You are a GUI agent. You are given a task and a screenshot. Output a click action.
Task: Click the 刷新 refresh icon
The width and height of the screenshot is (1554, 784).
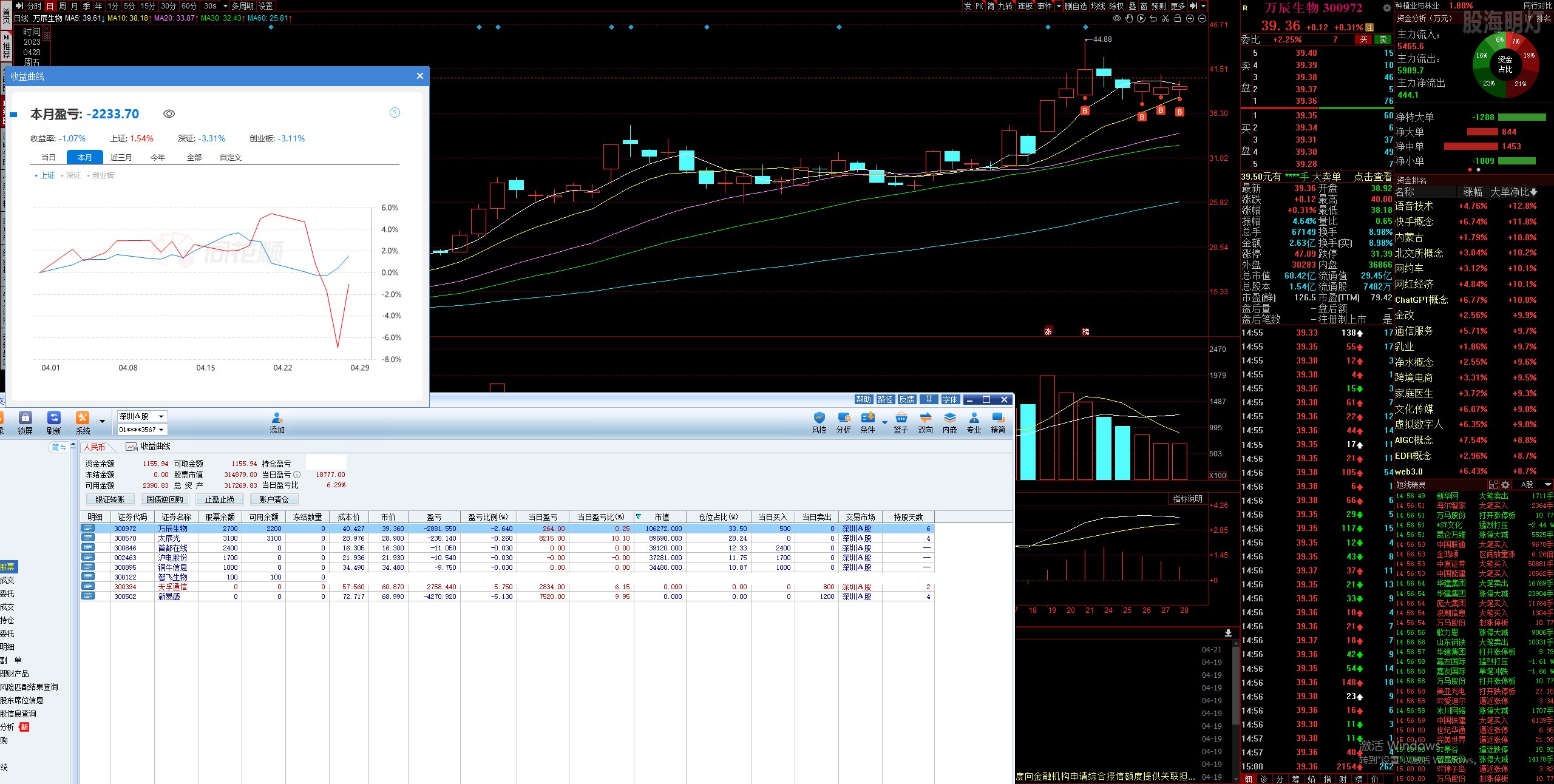pyautogui.click(x=54, y=417)
